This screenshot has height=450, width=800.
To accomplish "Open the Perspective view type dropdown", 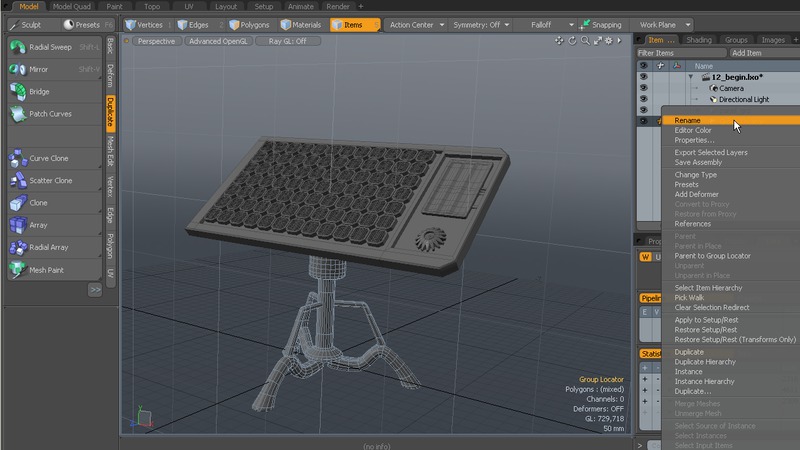I will pyautogui.click(x=156, y=41).
